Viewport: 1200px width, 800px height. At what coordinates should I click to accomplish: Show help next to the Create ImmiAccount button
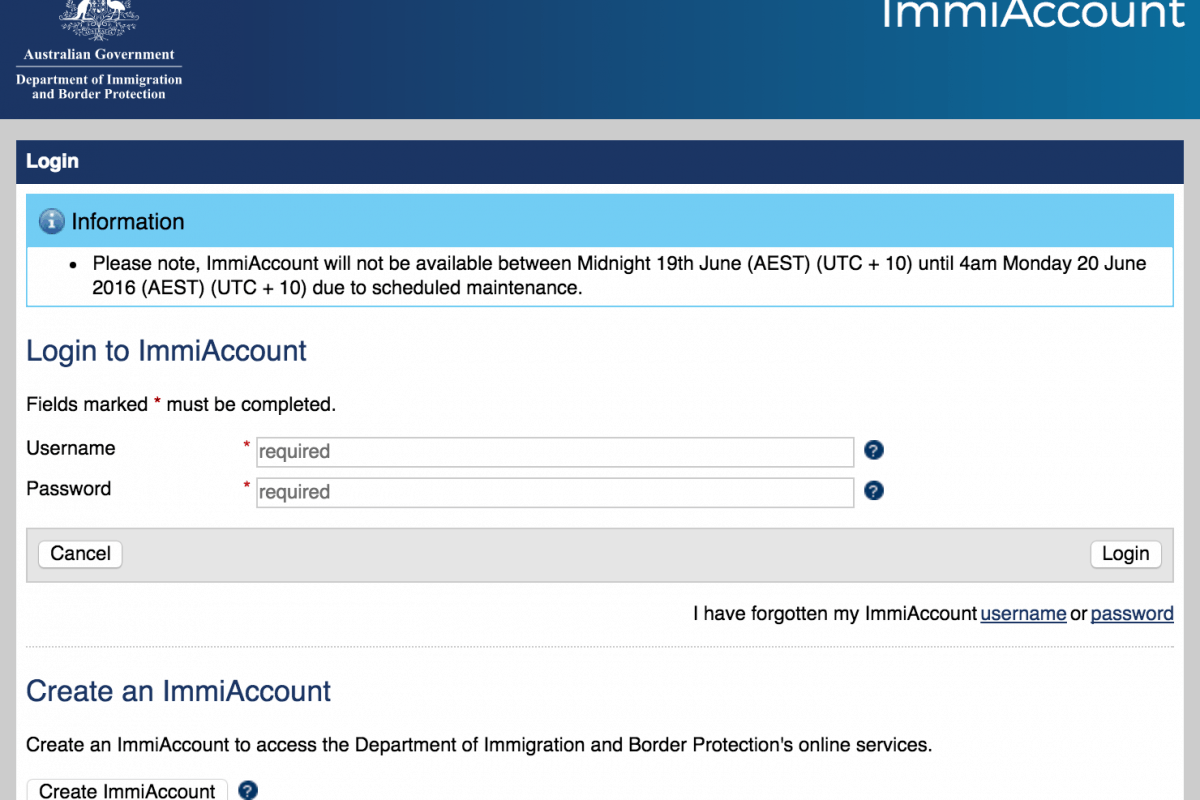pyautogui.click(x=248, y=790)
